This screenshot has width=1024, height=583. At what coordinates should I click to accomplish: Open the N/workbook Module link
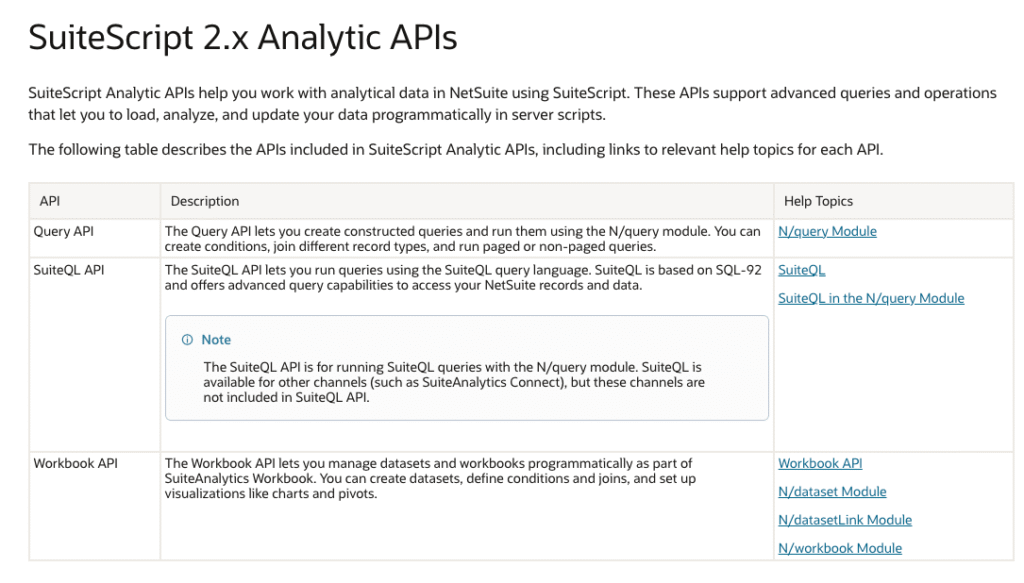840,548
